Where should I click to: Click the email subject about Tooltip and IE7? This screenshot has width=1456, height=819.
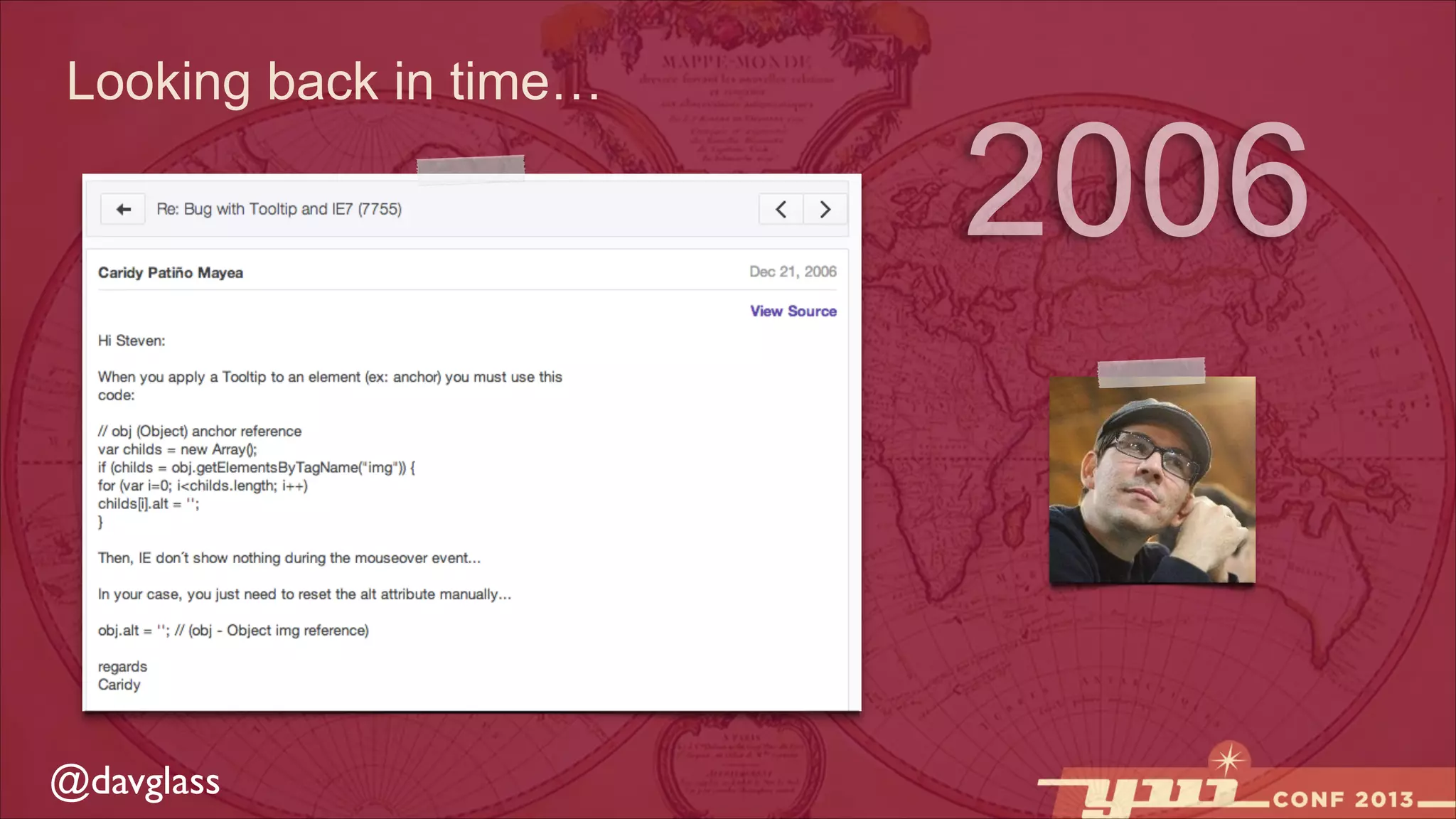click(x=279, y=209)
